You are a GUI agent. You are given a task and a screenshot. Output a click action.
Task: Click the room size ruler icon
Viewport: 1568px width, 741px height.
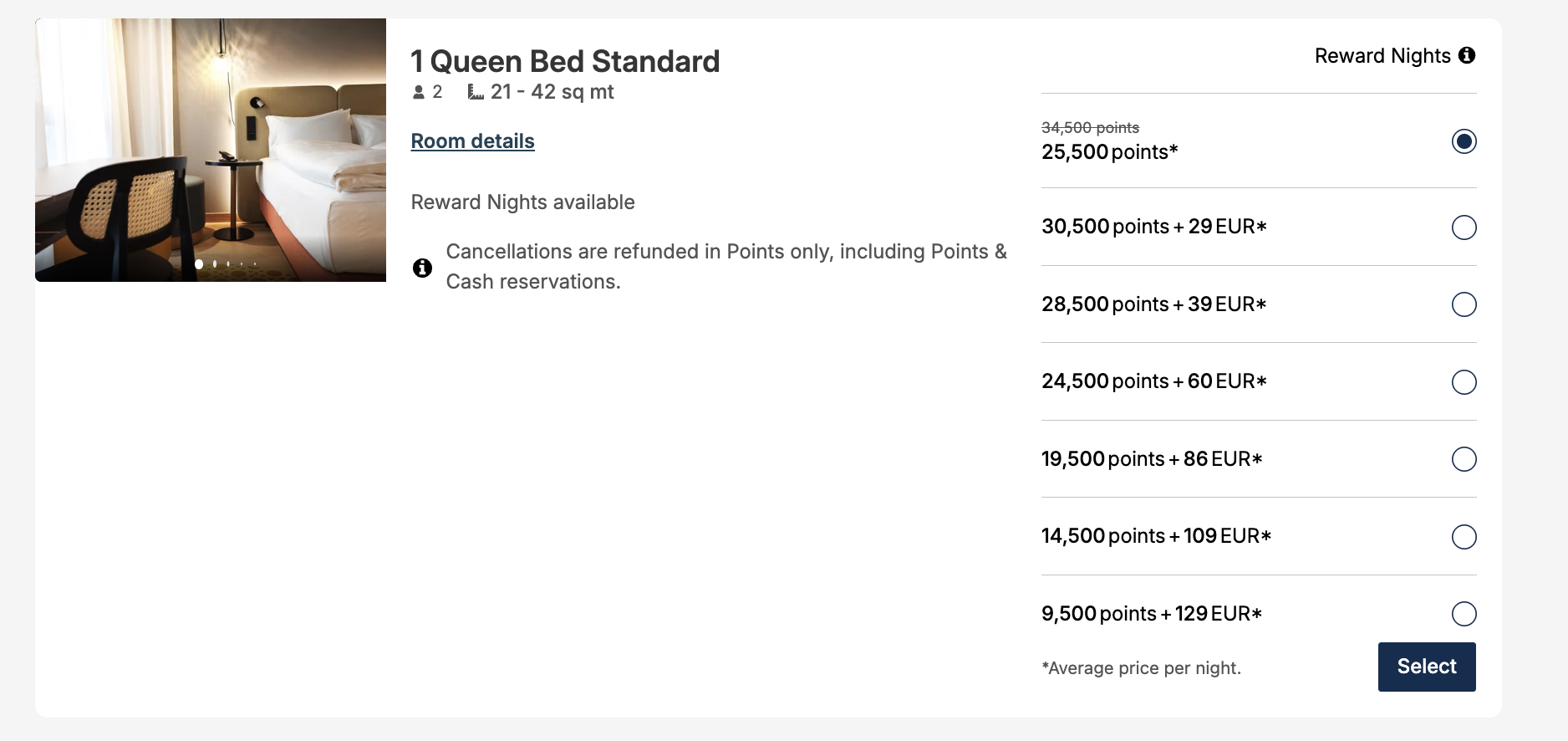[475, 92]
